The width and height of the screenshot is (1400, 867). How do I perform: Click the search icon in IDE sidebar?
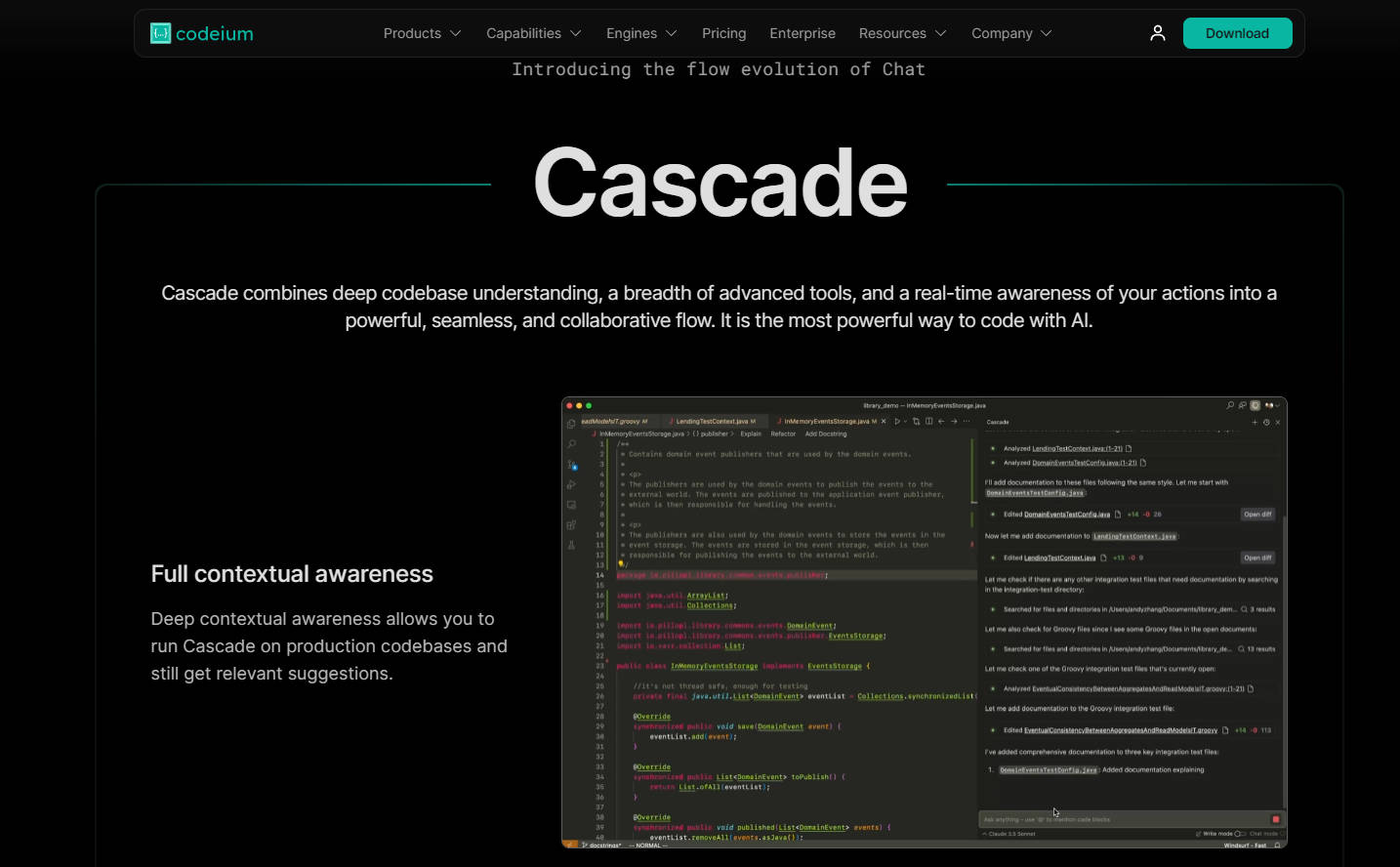571,444
